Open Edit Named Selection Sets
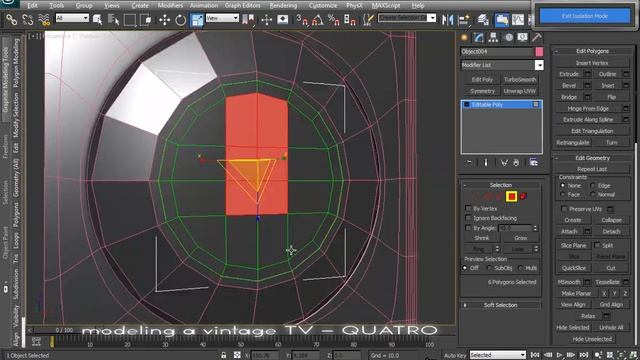The width and height of the screenshot is (640, 360). coord(368,19)
